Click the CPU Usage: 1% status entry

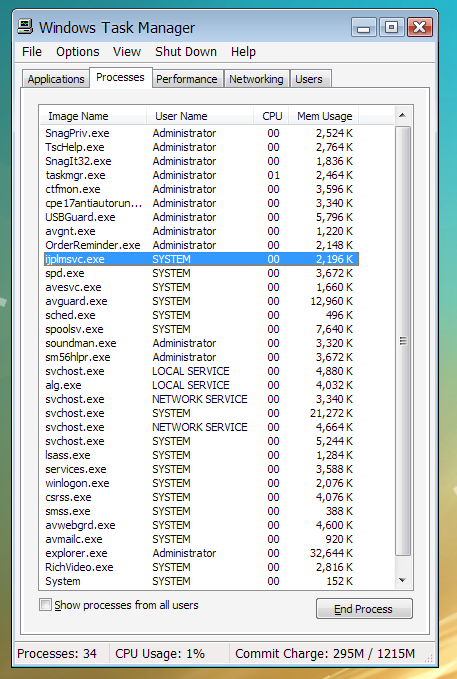pos(160,653)
